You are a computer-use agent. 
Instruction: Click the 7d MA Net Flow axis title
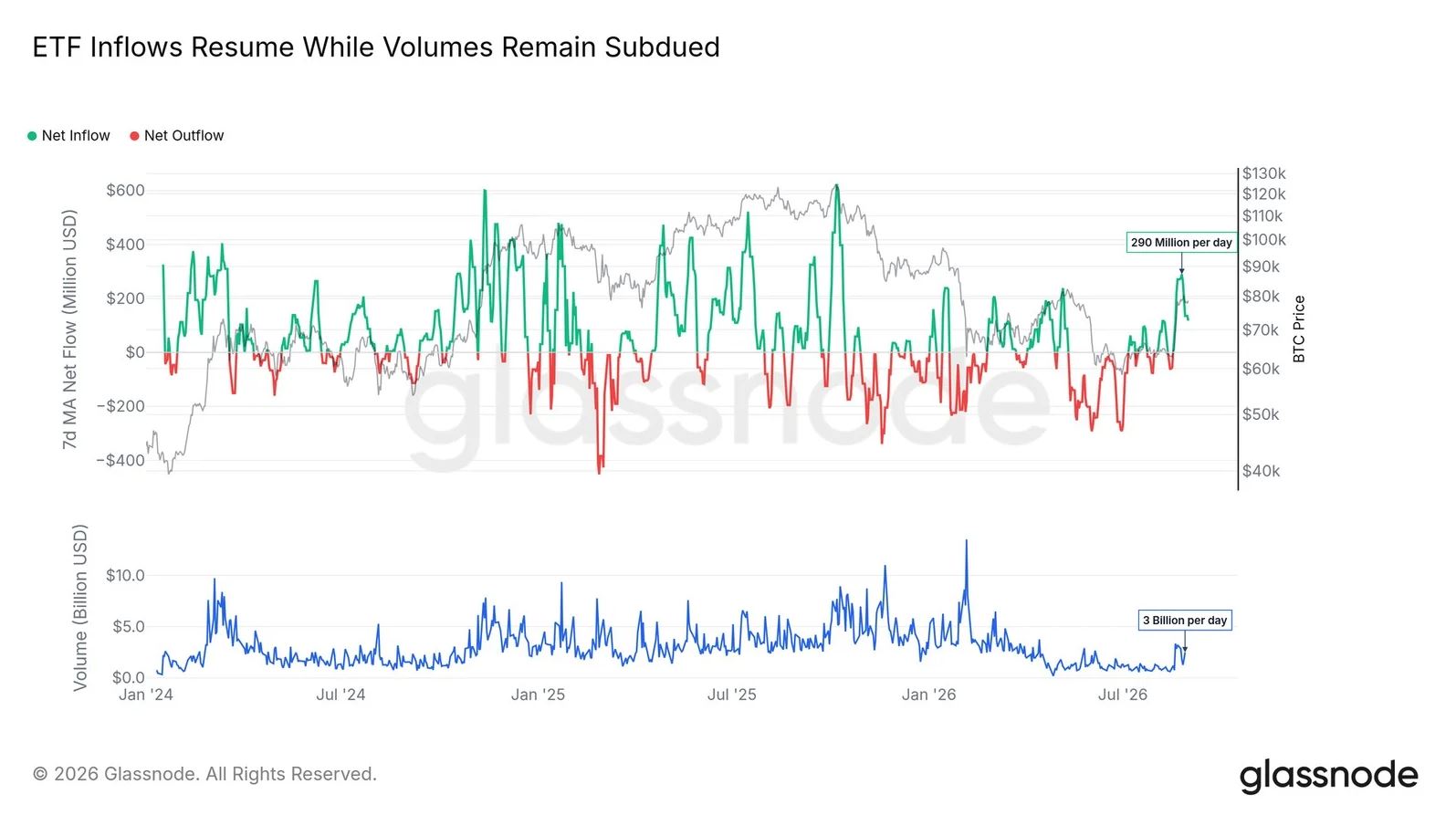70,329
